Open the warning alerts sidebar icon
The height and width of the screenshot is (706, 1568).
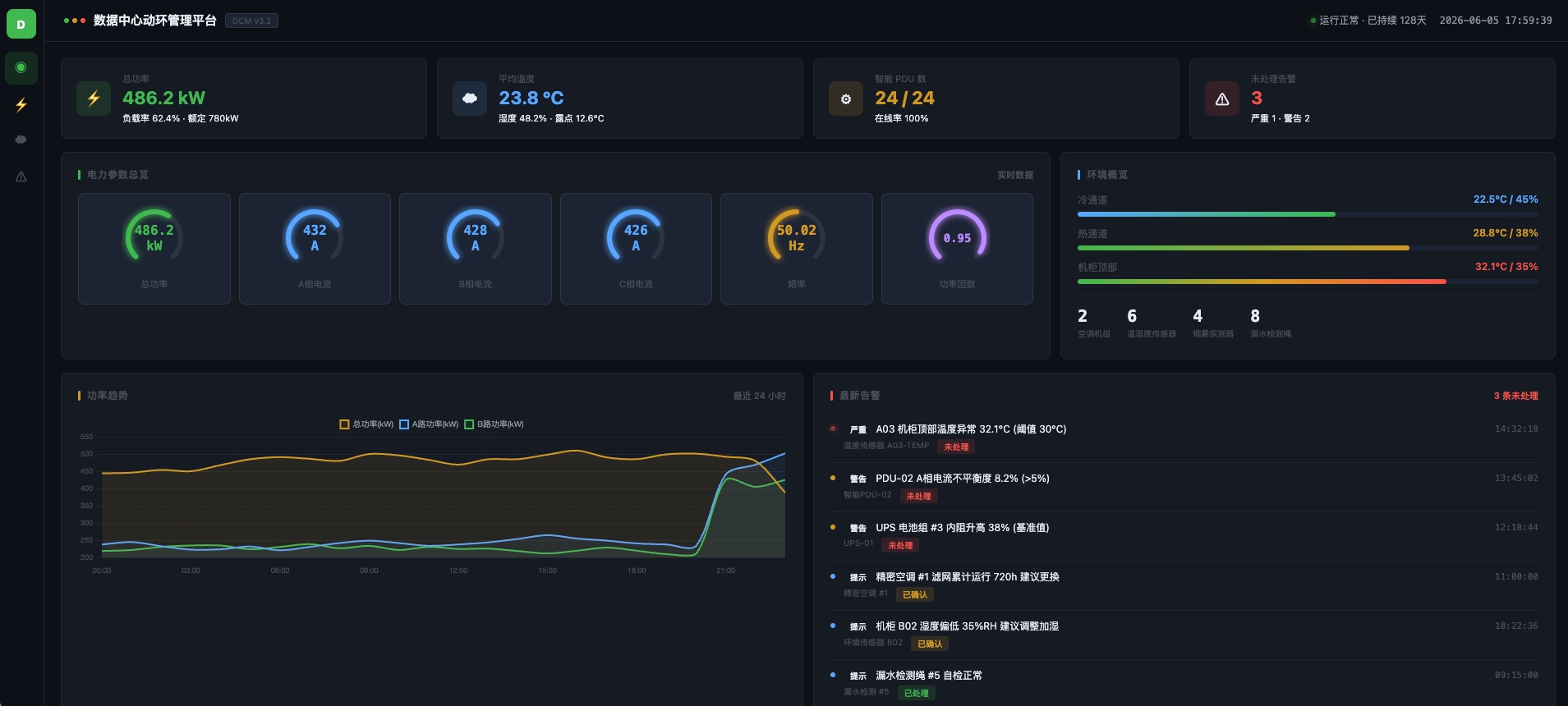pyautogui.click(x=21, y=176)
